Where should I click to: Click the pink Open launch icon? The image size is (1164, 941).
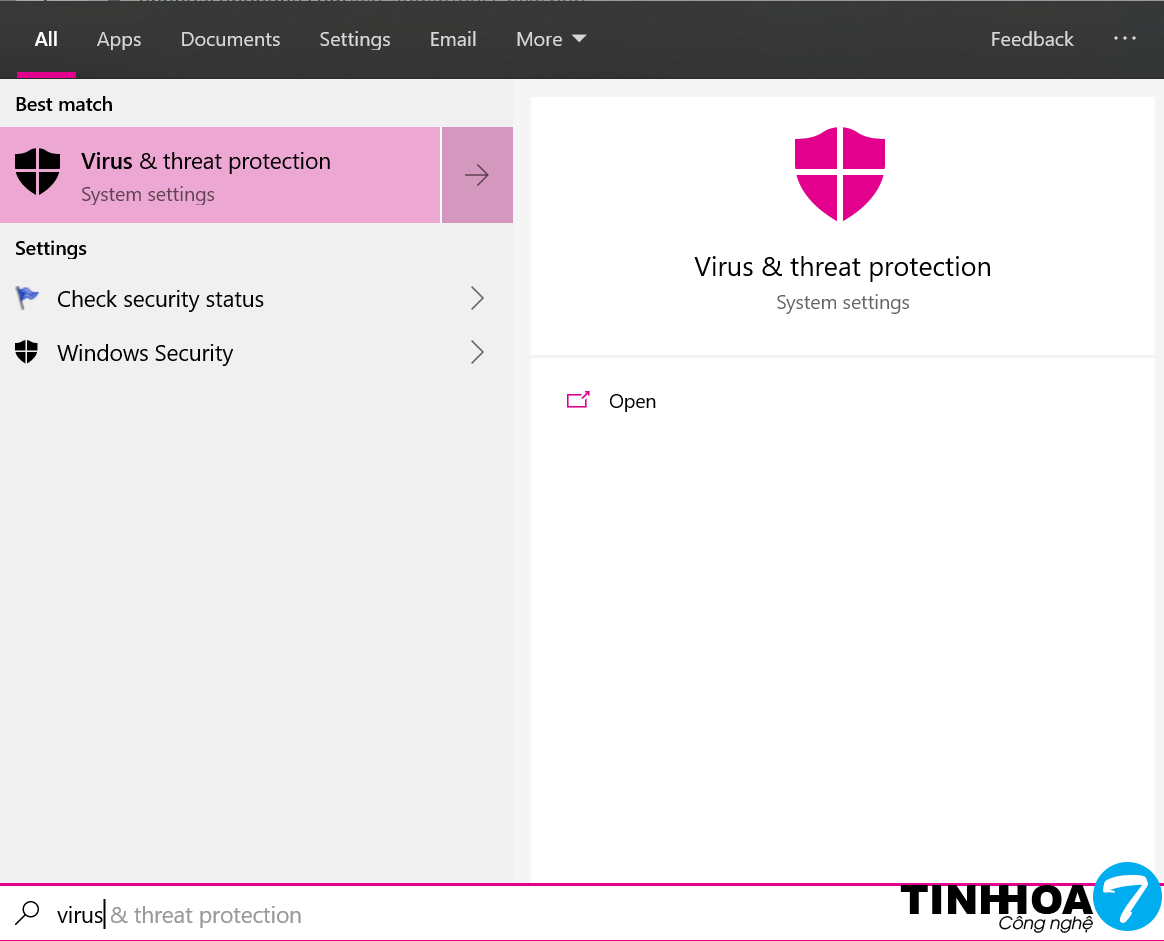coord(578,400)
